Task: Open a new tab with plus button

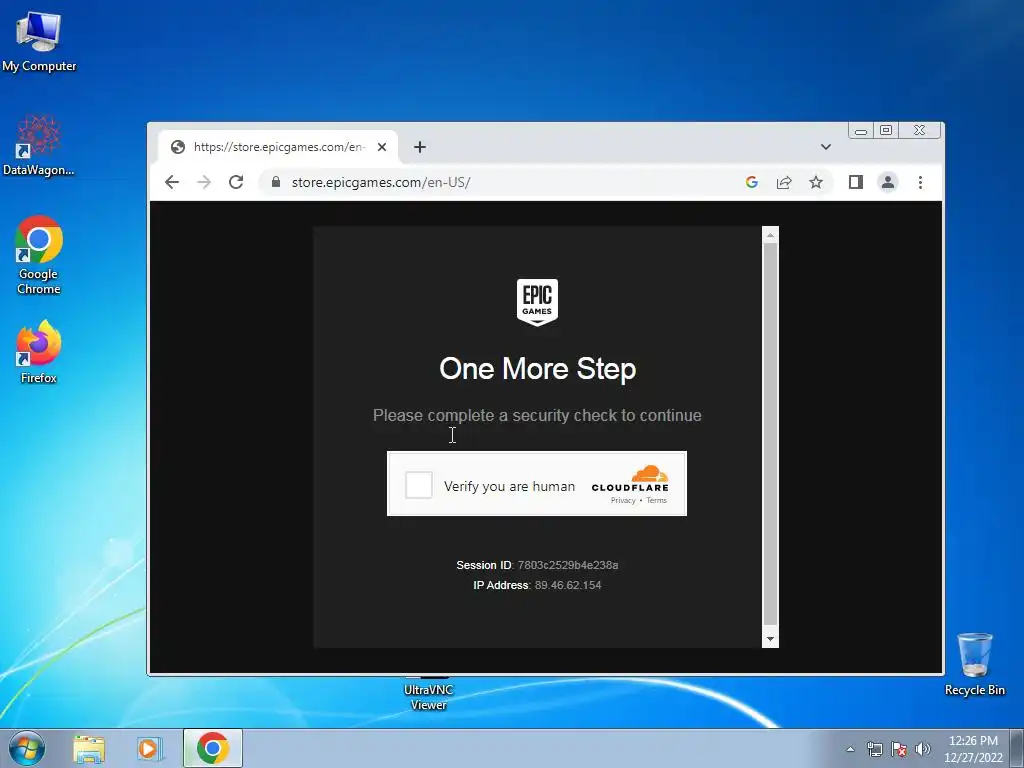Action: pyautogui.click(x=420, y=147)
